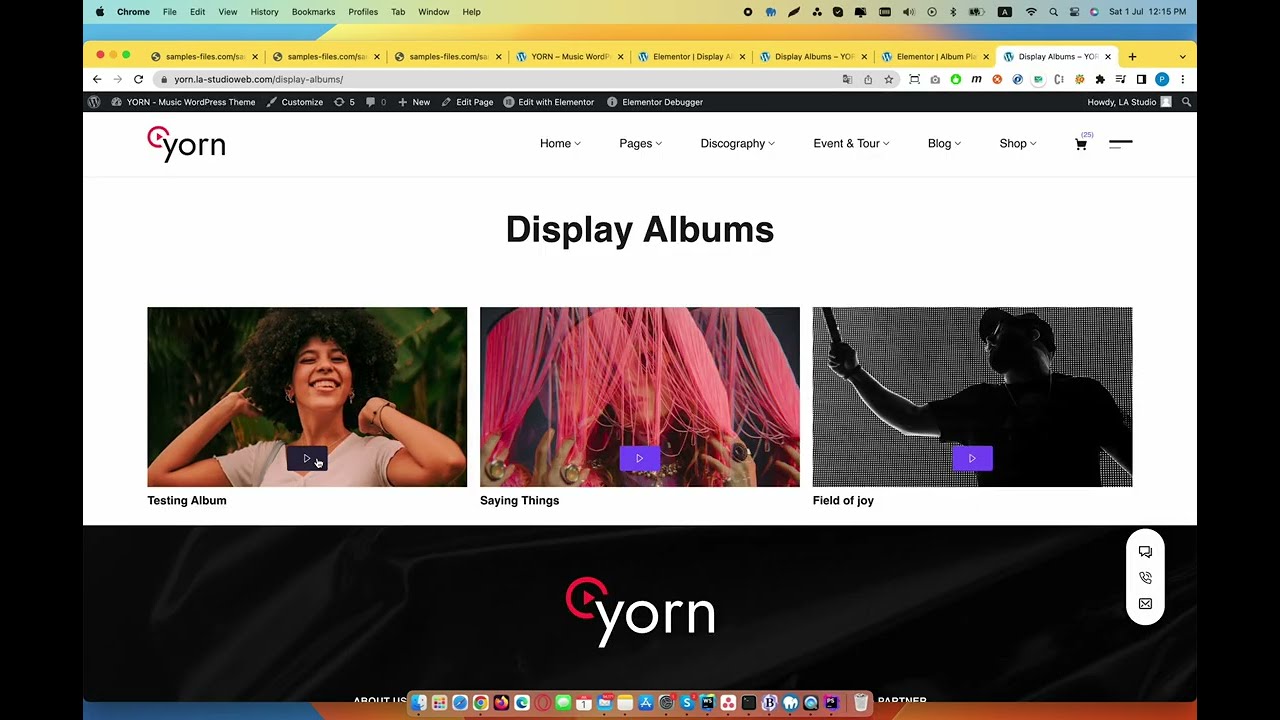Click the translate page icon
The image size is (1280, 720).
pos(847,79)
